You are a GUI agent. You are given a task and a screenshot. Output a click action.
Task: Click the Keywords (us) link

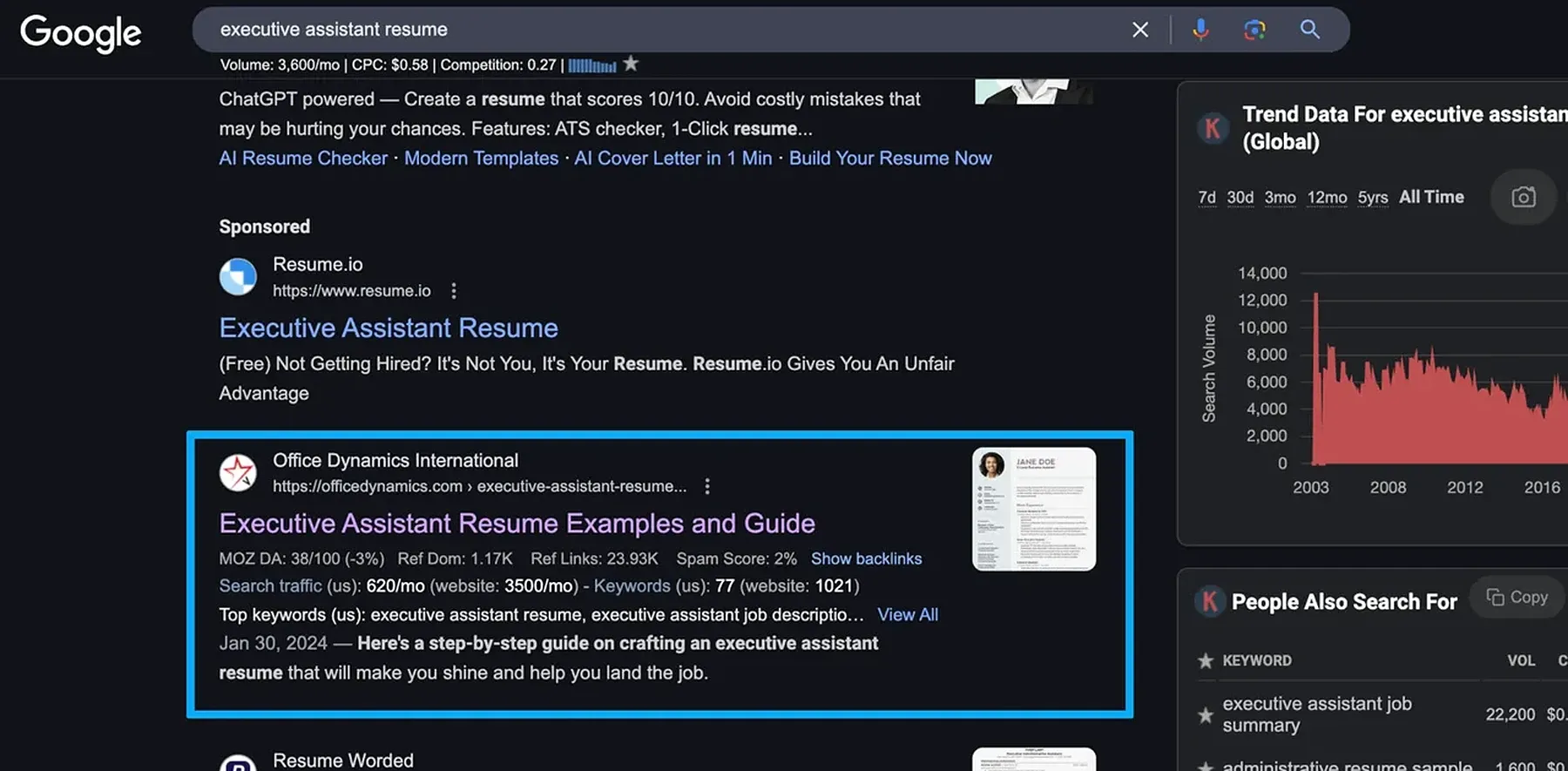632,586
